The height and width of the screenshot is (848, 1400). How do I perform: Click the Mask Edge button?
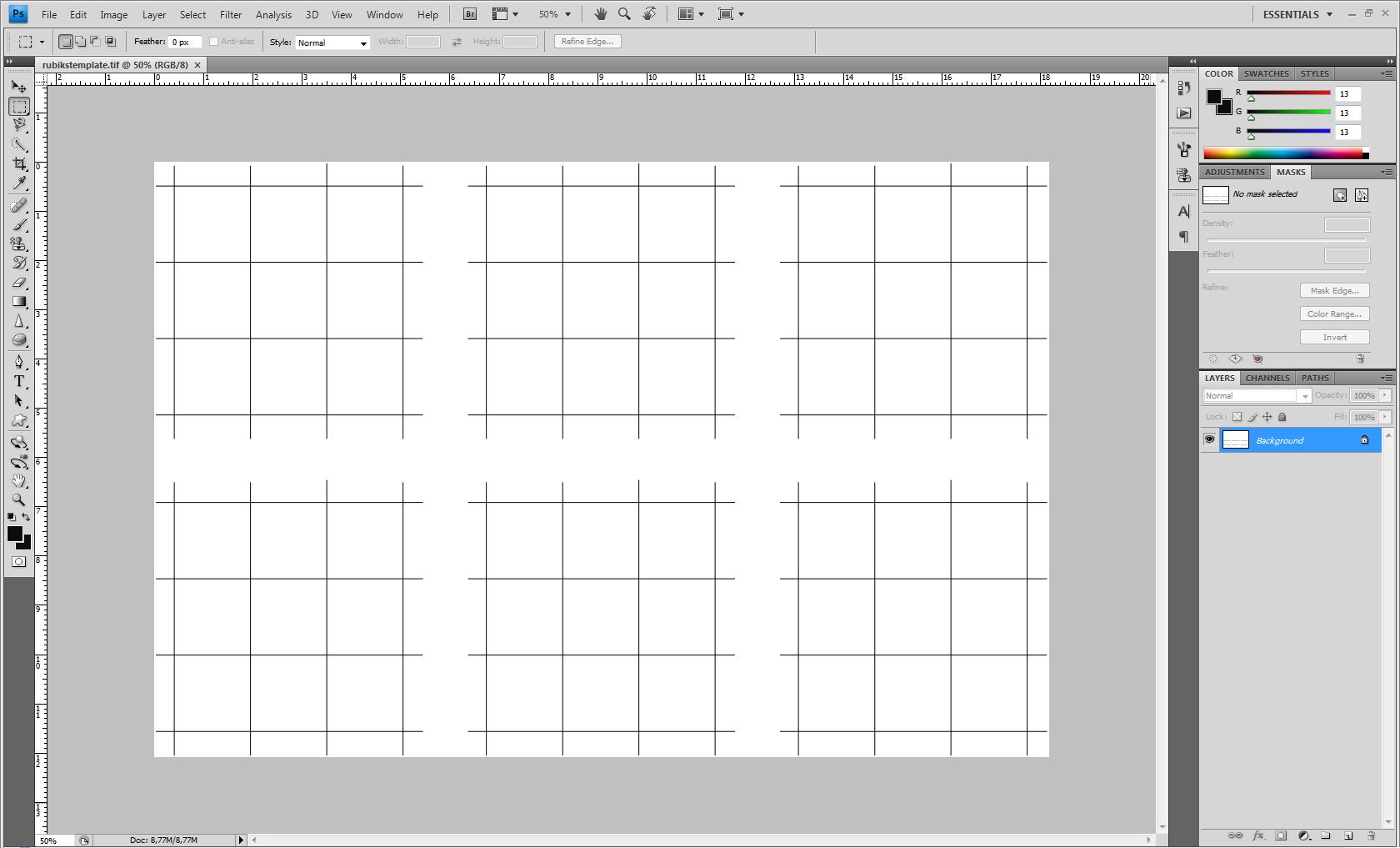click(x=1334, y=290)
